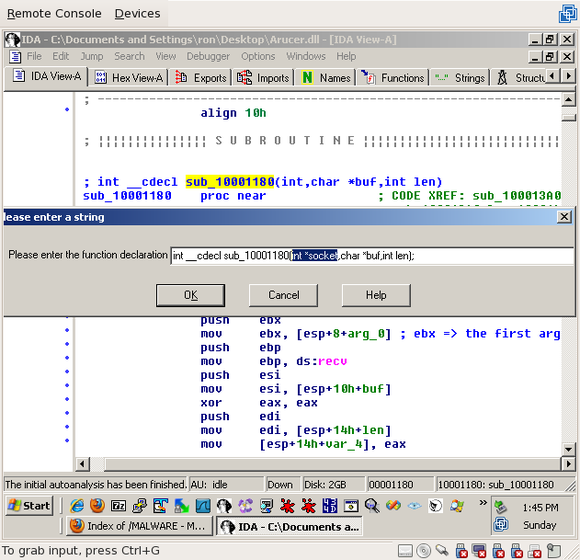Open the blue hex editor quick launch icon

pos(330,505)
